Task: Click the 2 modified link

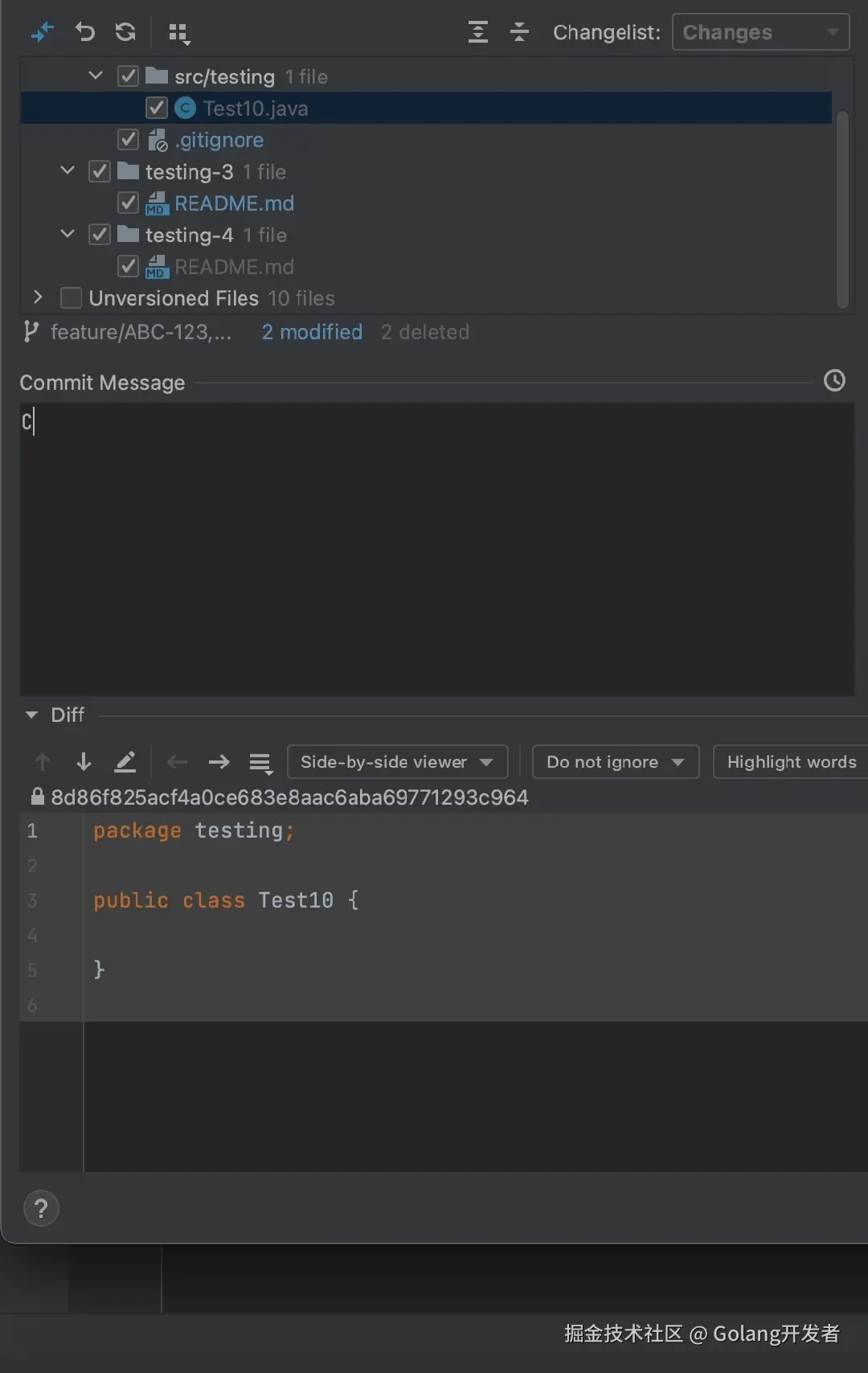Action: (x=312, y=332)
